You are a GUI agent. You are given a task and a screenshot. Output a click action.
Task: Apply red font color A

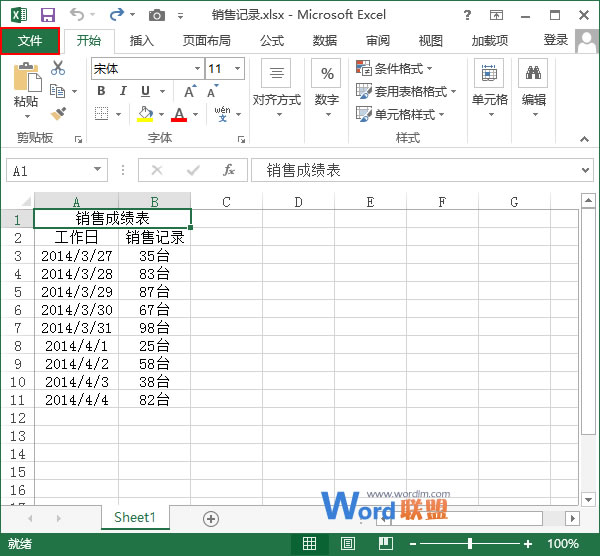179,114
